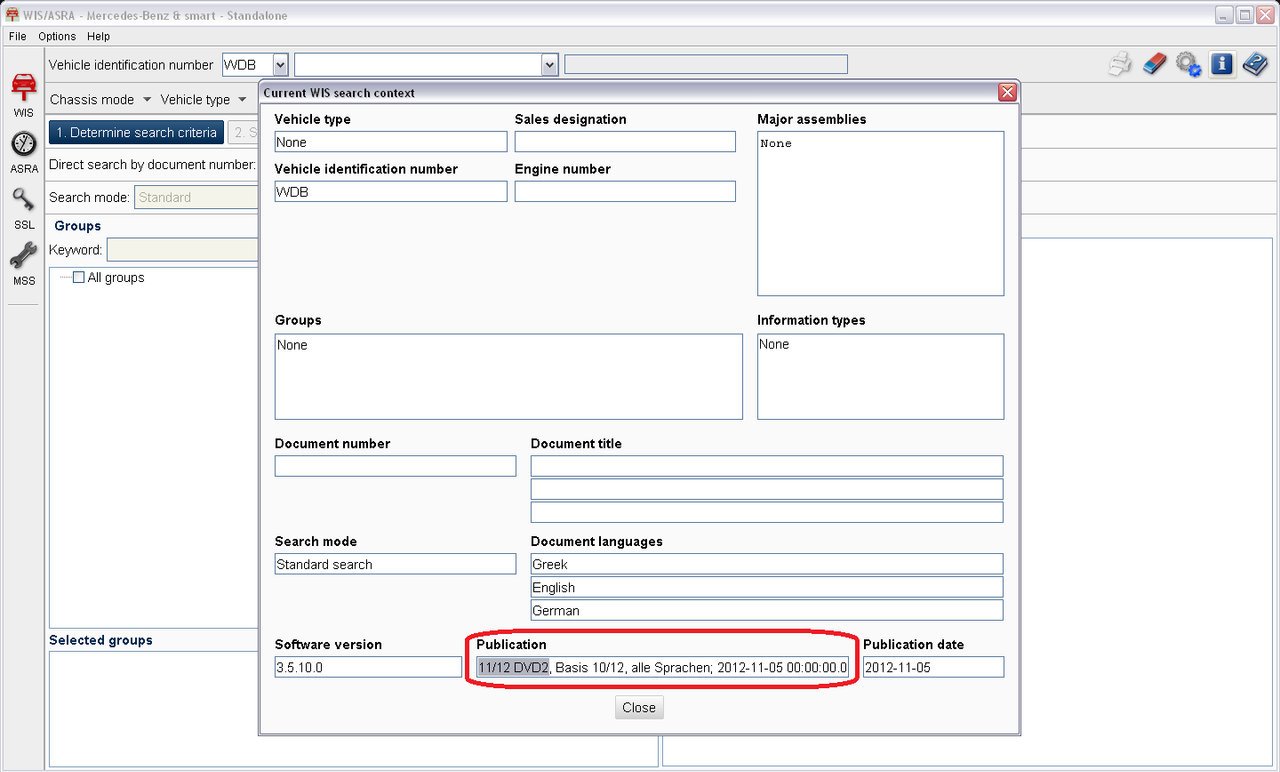
Task: Toggle the All groups checkbox
Action: click(79, 278)
